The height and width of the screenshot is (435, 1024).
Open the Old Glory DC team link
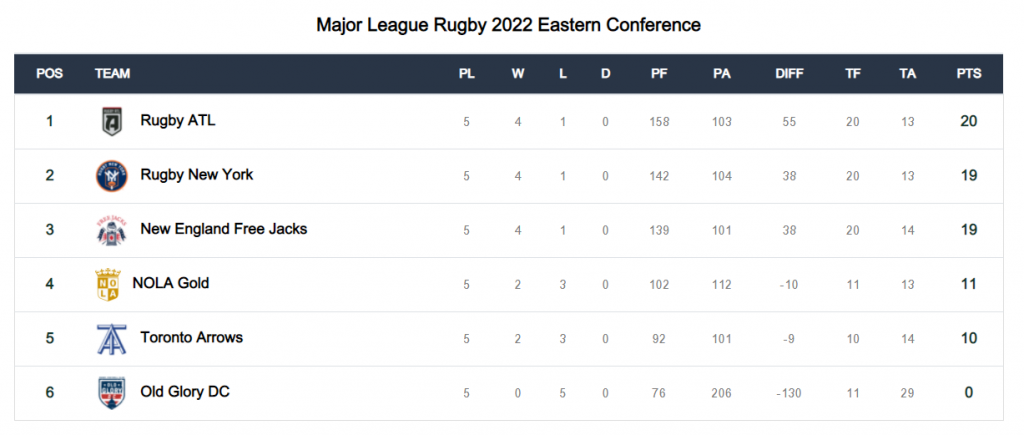coord(185,392)
